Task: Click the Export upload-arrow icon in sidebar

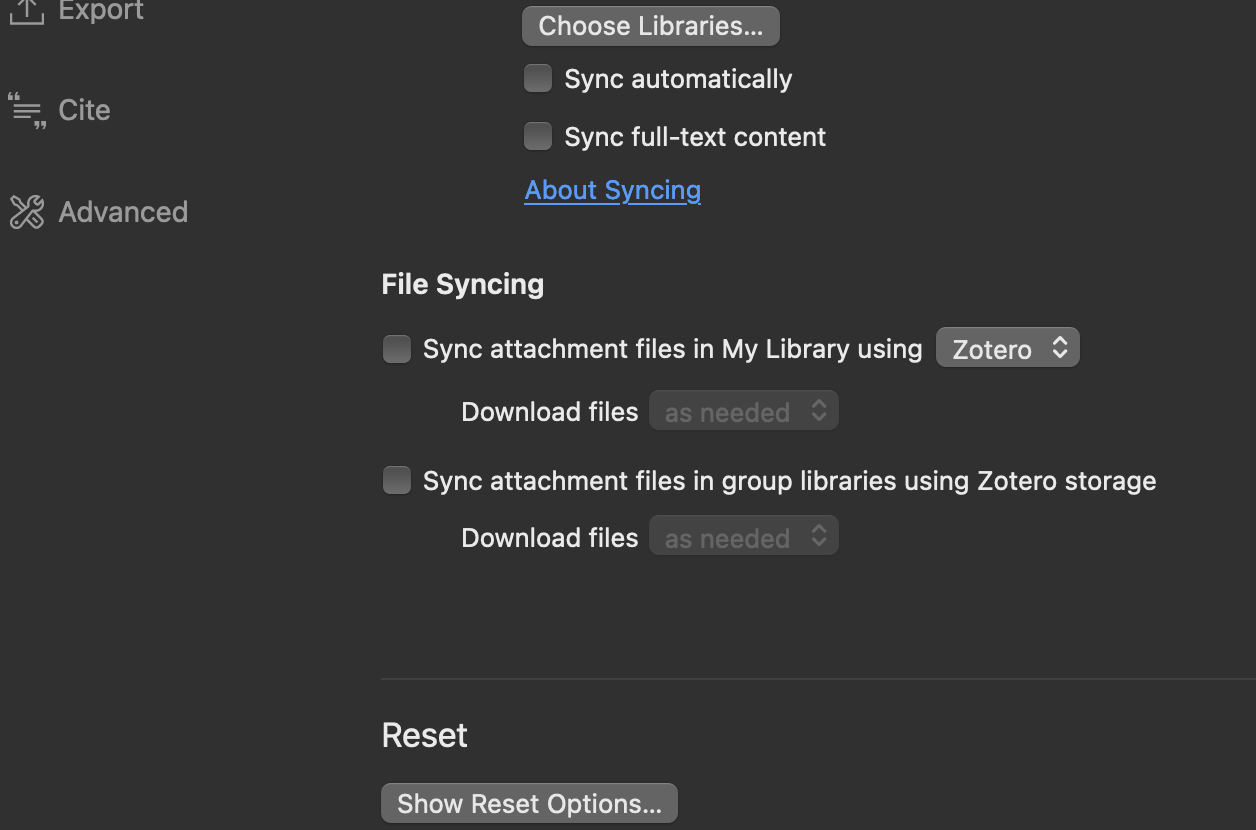Action: [27, 11]
